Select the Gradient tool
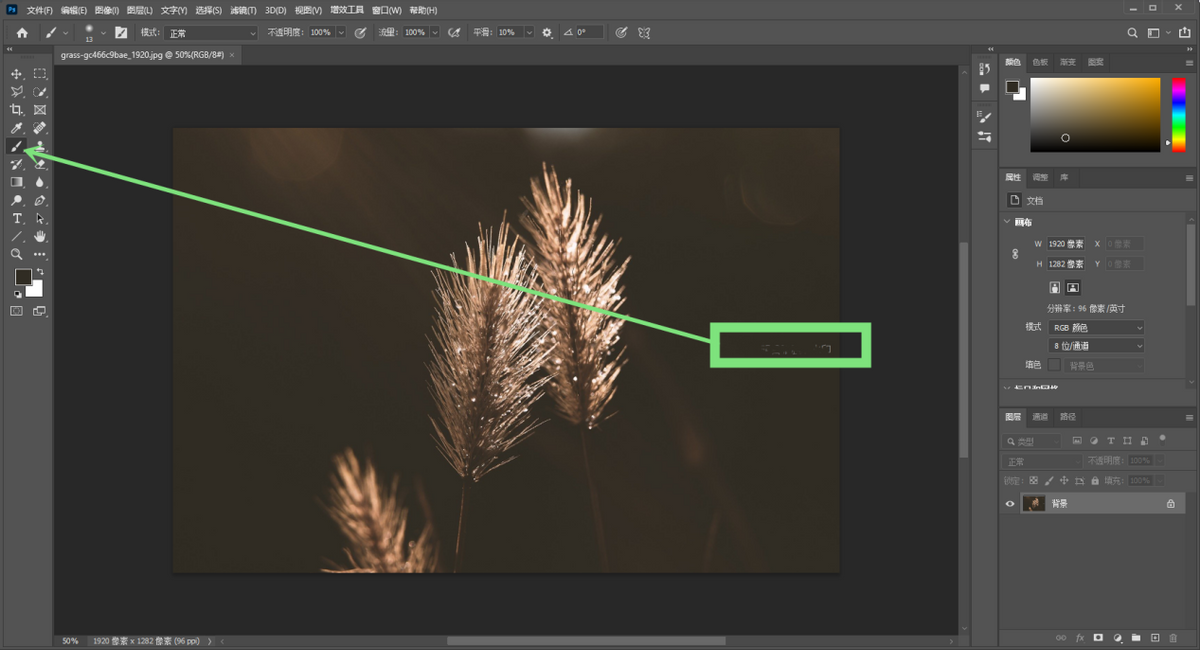1200x650 pixels. tap(17, 182)
